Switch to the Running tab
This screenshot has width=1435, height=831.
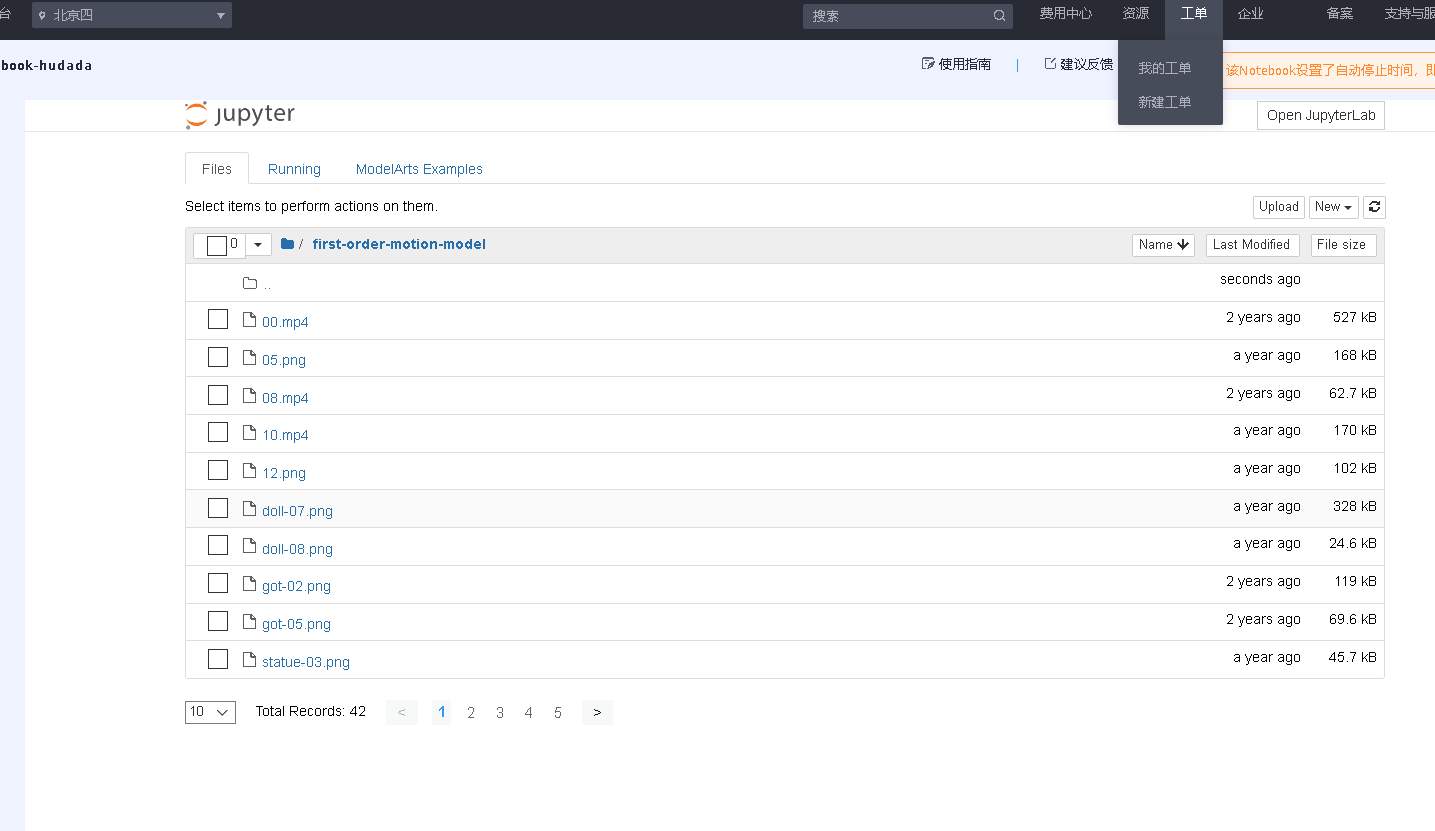[x=294, y=169]
